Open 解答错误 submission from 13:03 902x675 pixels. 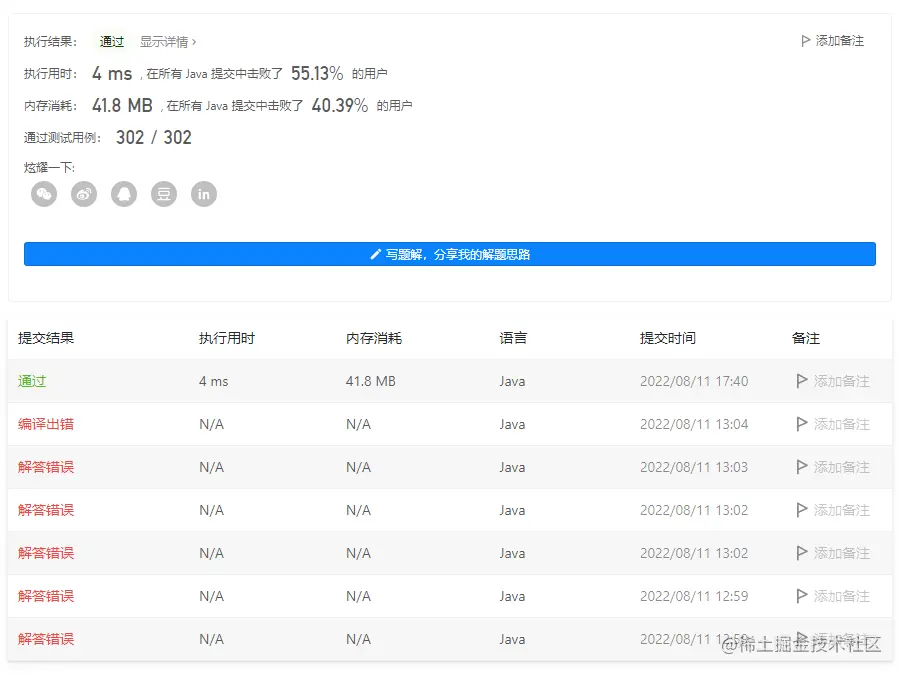(46, 467)
